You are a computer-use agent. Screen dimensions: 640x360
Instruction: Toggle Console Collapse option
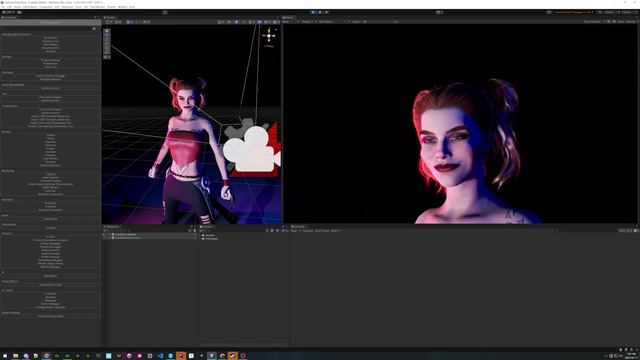(308, 231)
